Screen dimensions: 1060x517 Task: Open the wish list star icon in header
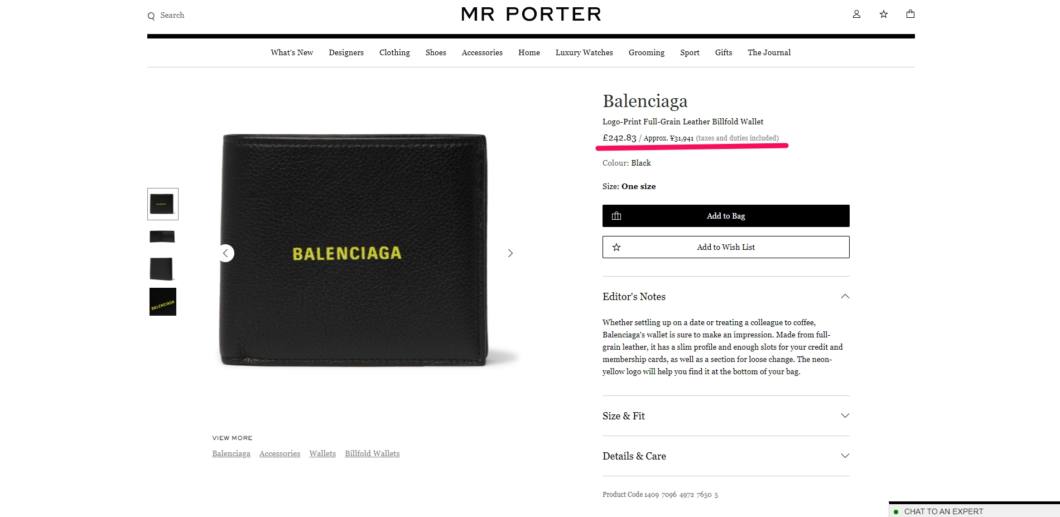click(x=884, y=14)
